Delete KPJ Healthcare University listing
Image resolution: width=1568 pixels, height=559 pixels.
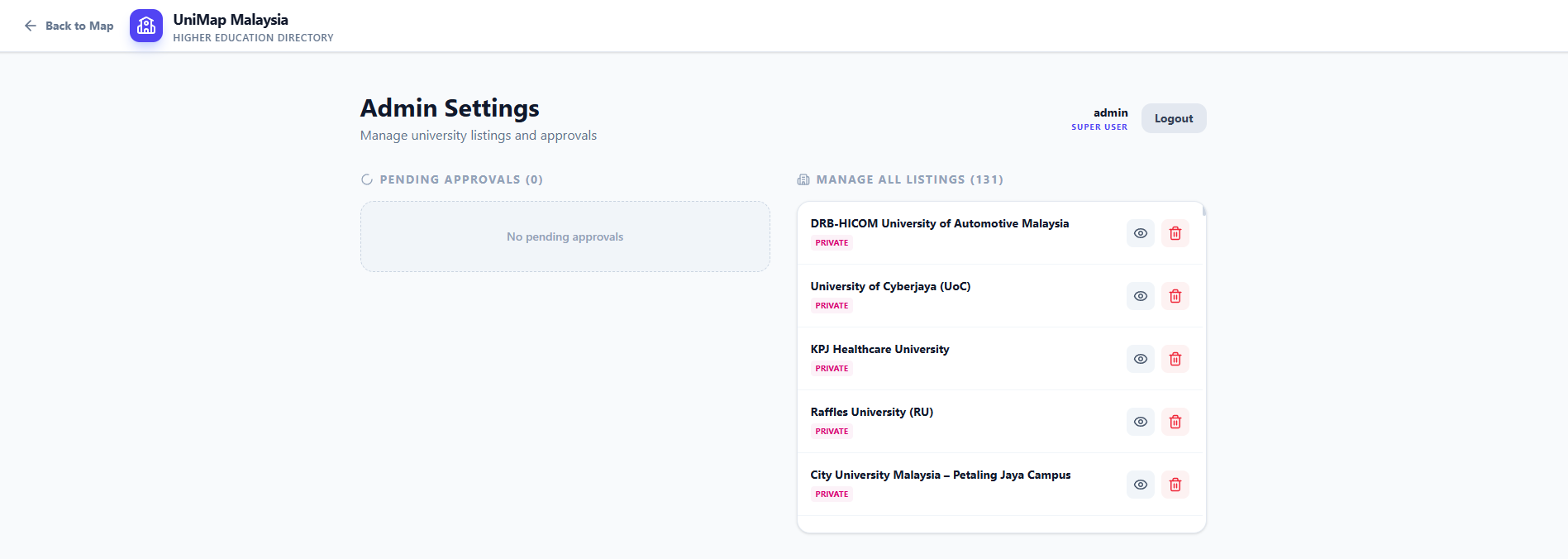(1175, 359)
